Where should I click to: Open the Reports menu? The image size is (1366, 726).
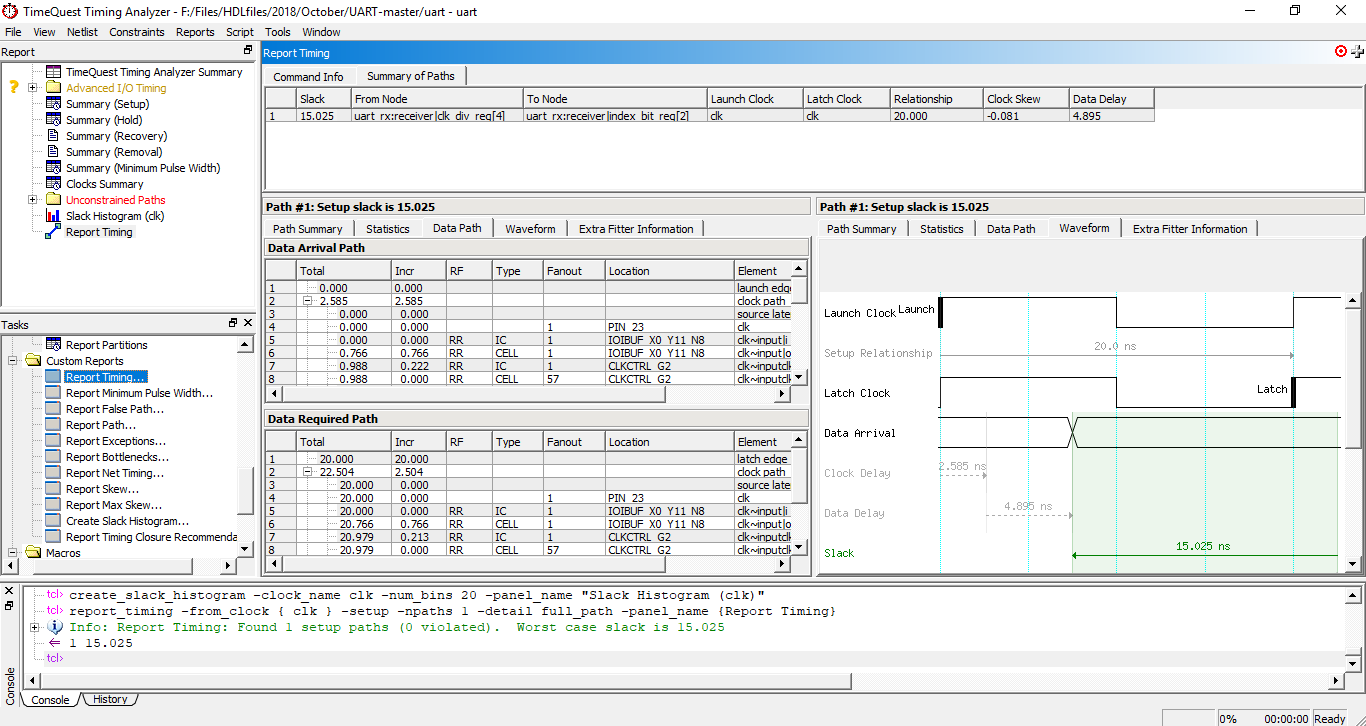click(x=195, y=32)
